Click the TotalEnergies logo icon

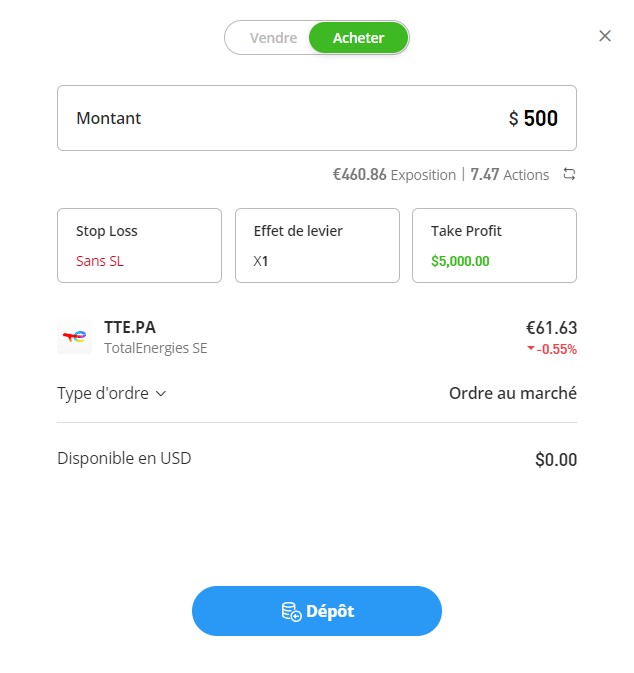(75, 337)
